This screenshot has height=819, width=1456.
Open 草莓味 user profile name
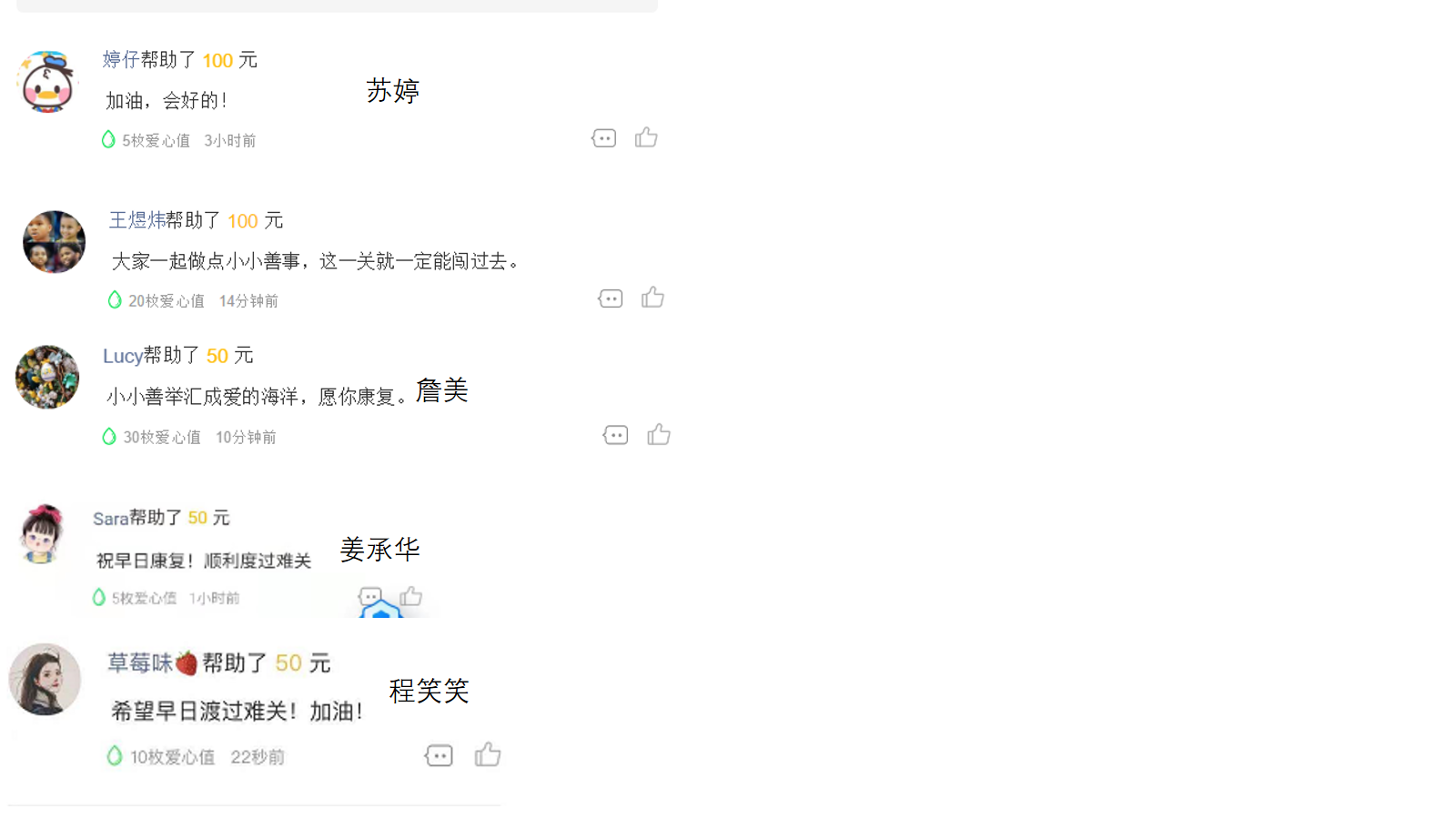(152, 662)
